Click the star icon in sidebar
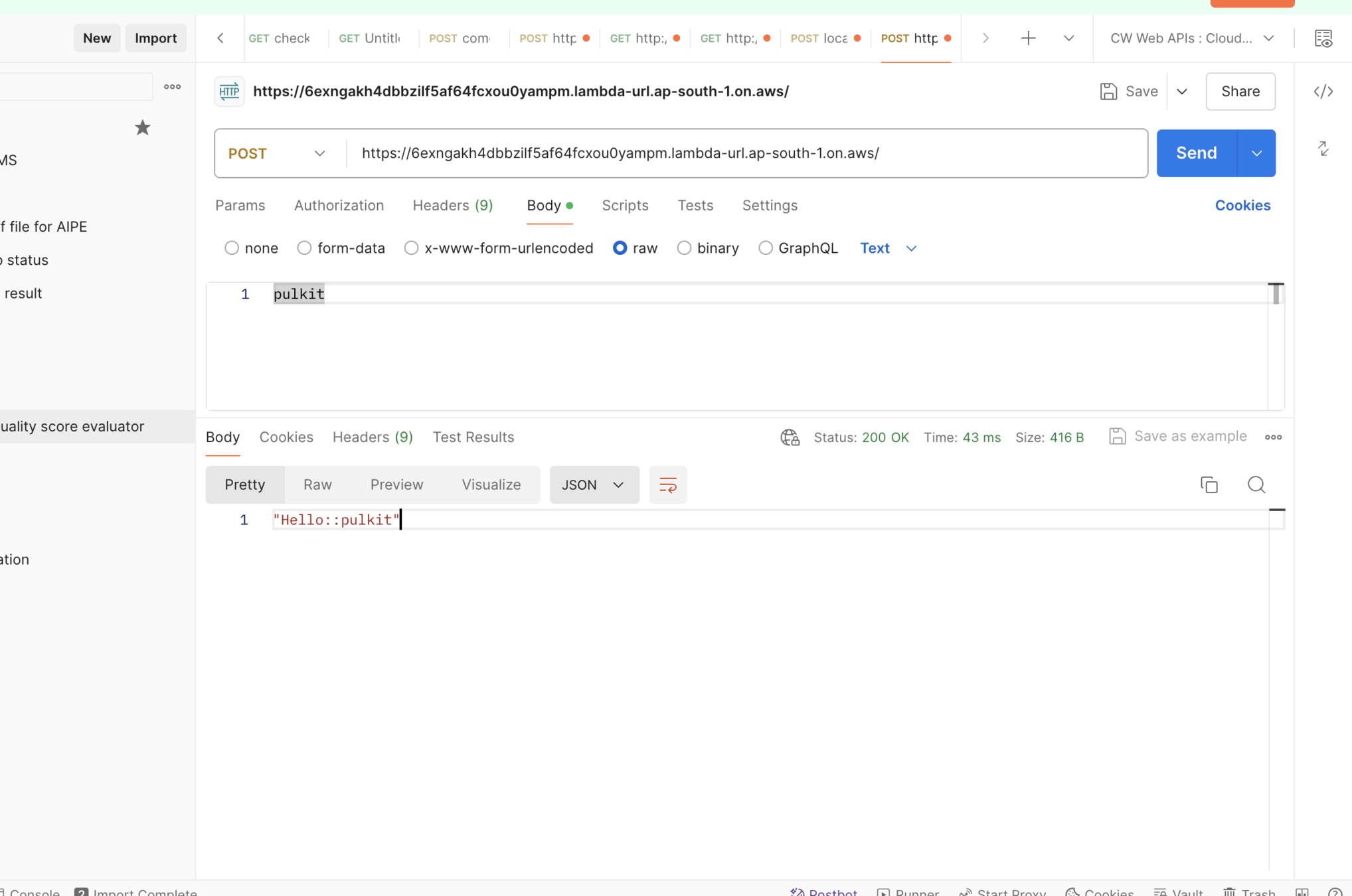 pyautogui.click(x=142, y=127)
